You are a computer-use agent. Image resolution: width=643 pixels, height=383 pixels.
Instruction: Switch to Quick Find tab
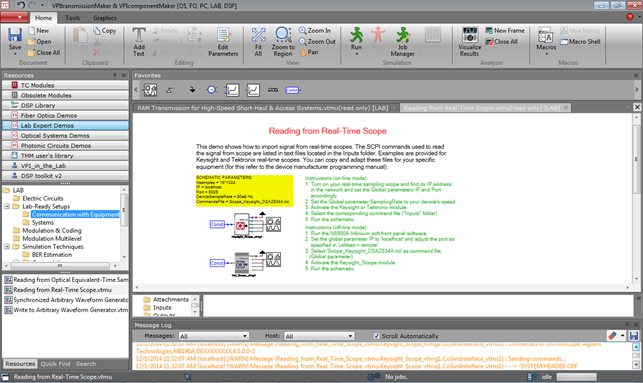(55, 364)
